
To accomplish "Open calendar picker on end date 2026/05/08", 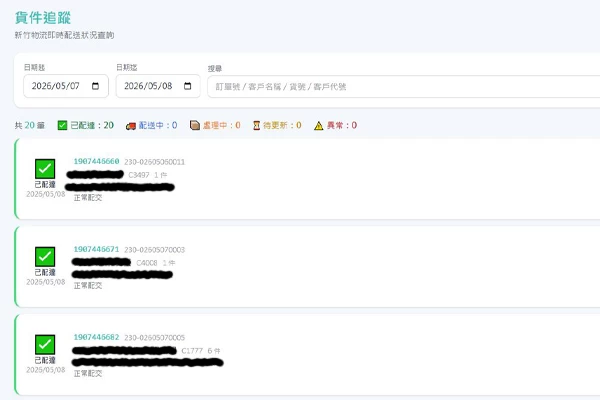I will [x=188, y=86].
